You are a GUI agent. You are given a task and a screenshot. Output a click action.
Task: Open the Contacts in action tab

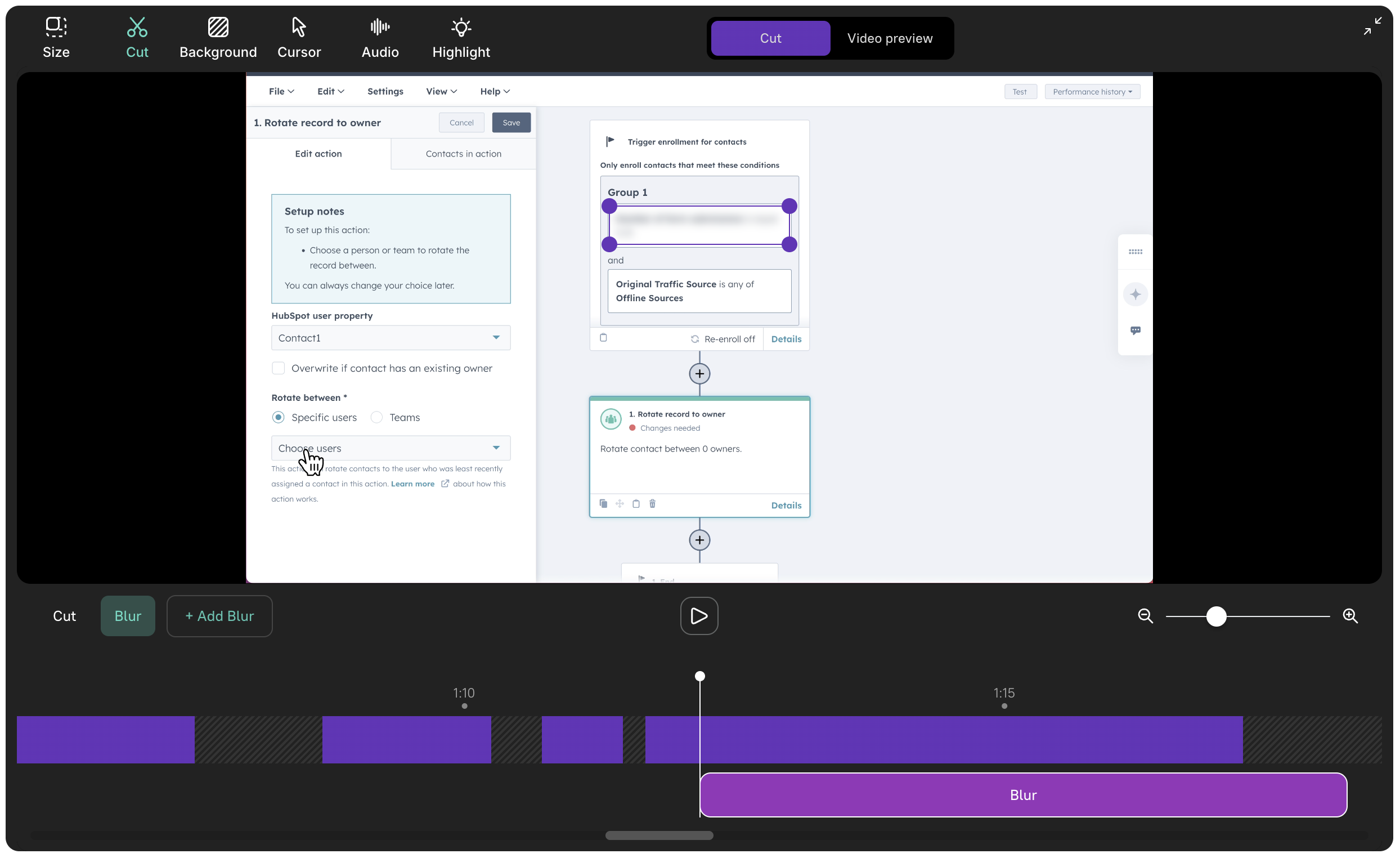pos(463,154)
